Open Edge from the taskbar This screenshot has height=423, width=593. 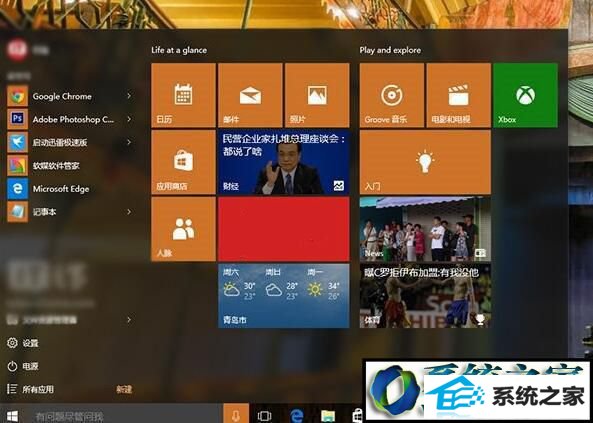pos(296,416)
